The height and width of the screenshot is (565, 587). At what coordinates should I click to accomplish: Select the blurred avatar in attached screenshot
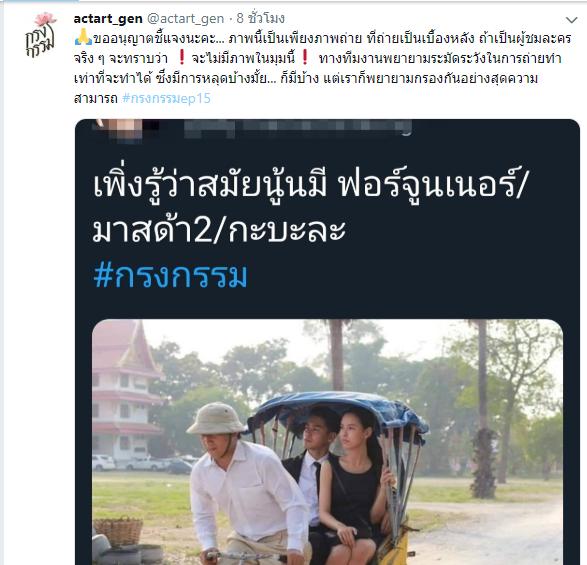tap(119, 127)
